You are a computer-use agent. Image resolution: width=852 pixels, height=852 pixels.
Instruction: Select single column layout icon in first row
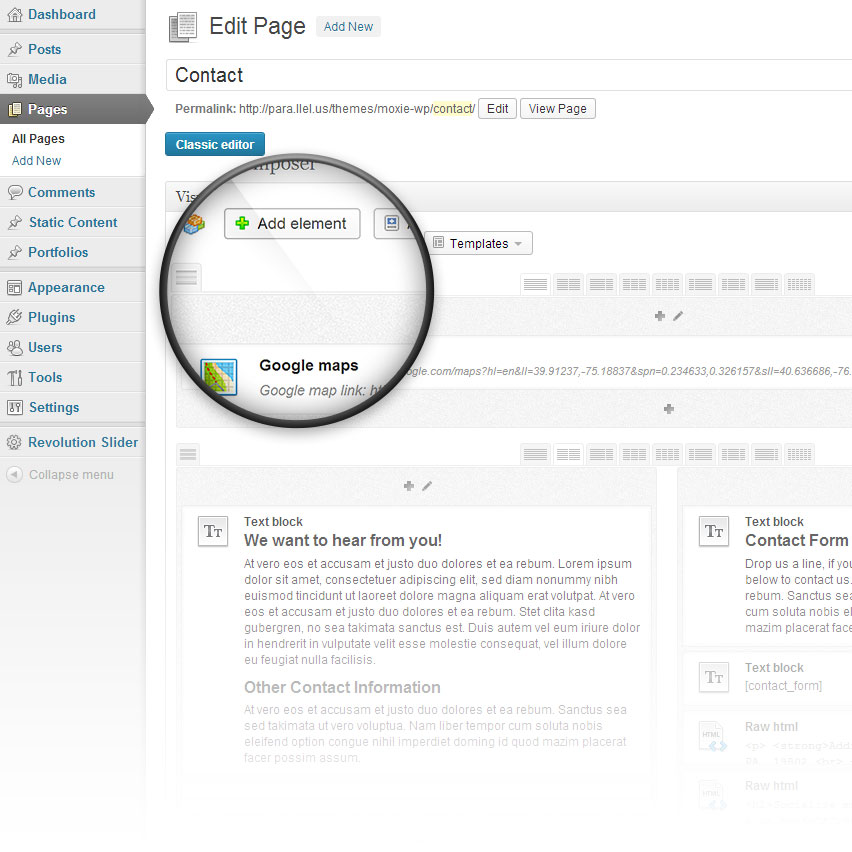tap(535, 285)
